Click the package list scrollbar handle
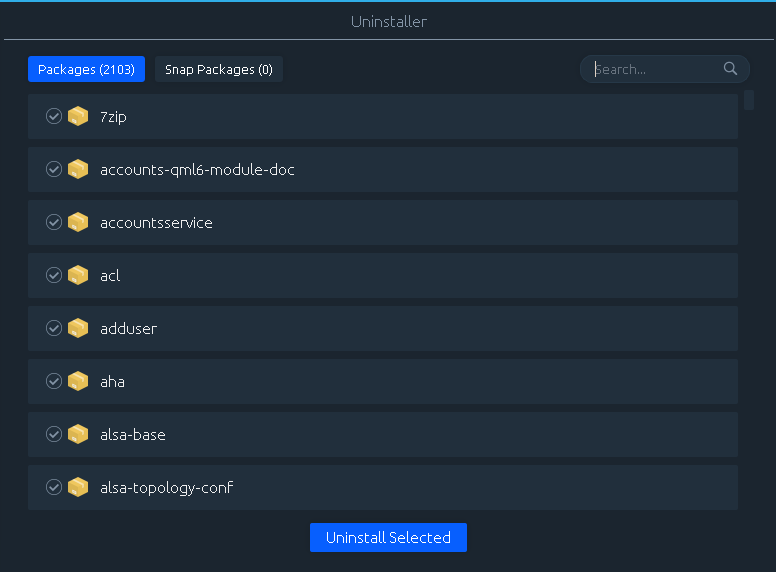The image size is (776, 572). point(749,100)
